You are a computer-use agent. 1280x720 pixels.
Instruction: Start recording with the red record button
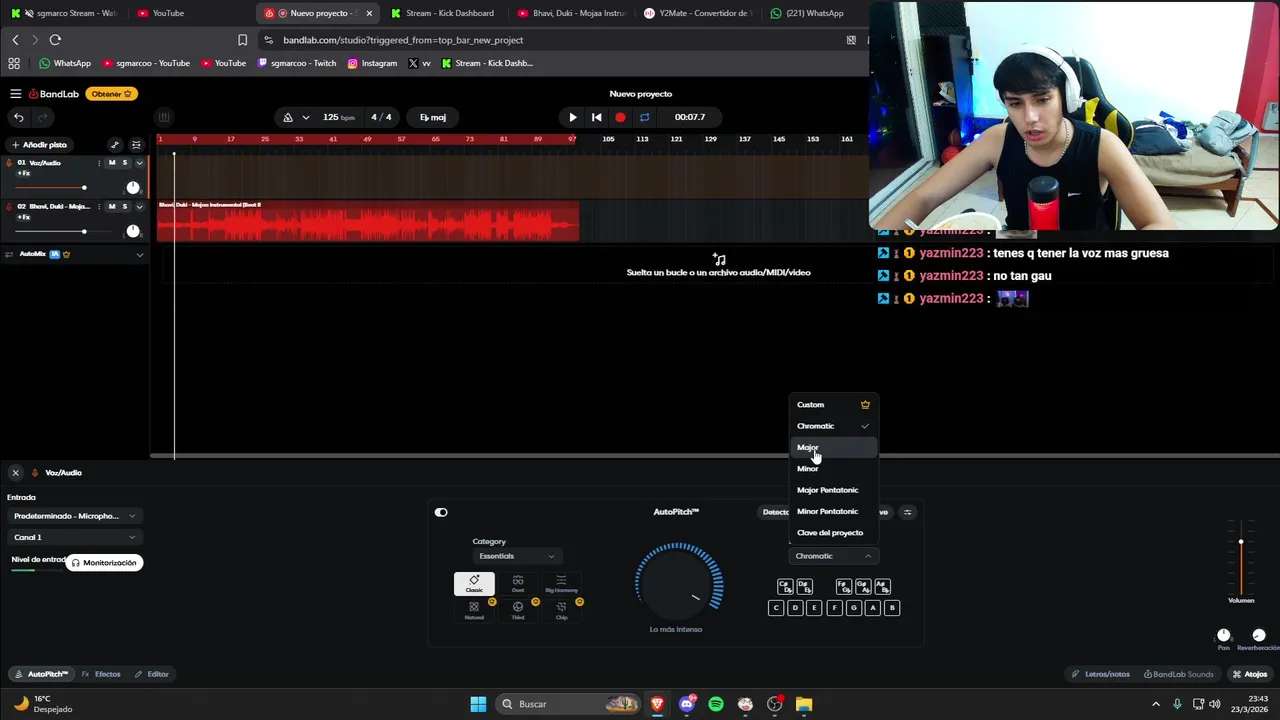tap(620, 117)
